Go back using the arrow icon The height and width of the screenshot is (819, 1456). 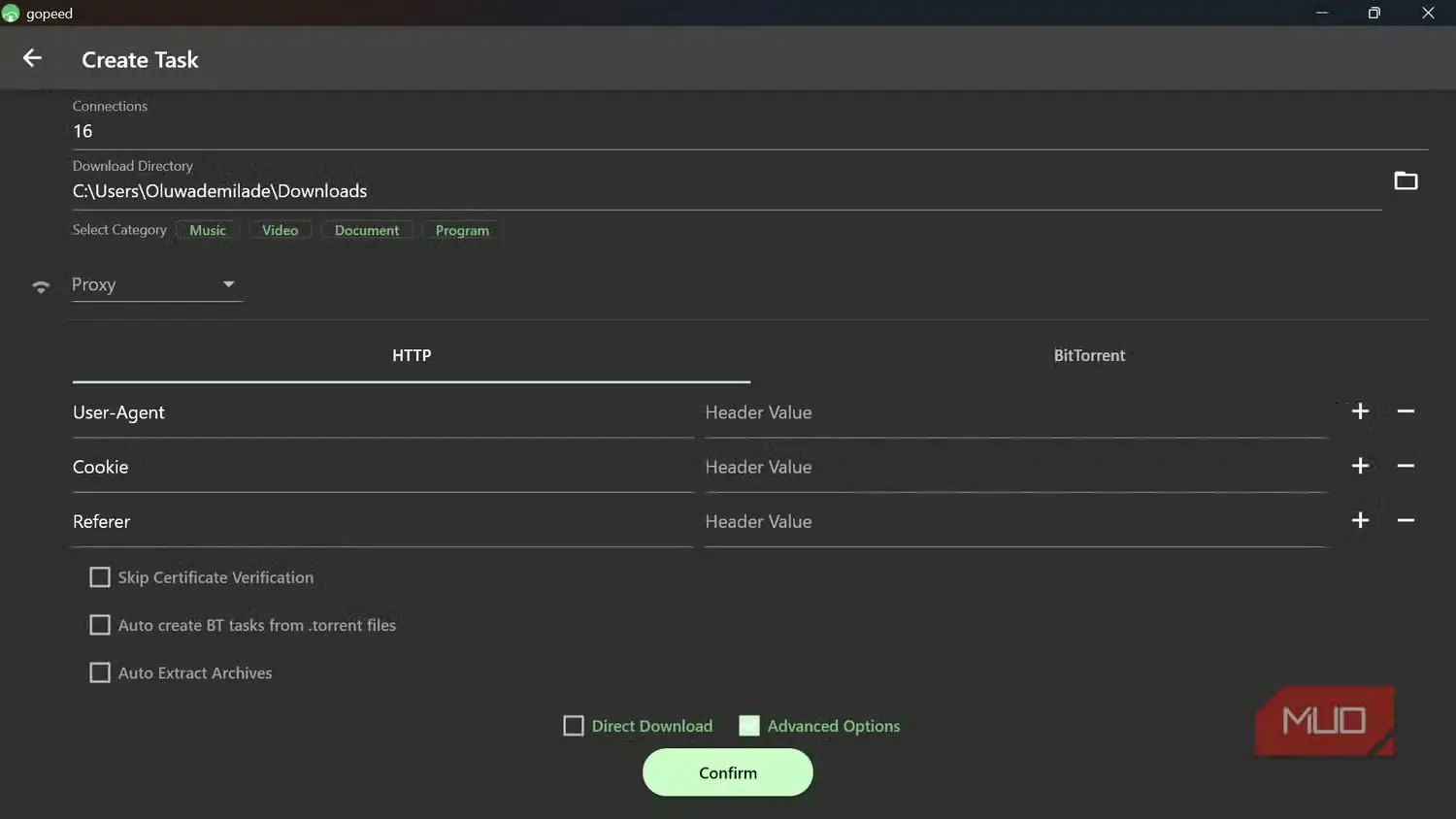click(32, 58)
